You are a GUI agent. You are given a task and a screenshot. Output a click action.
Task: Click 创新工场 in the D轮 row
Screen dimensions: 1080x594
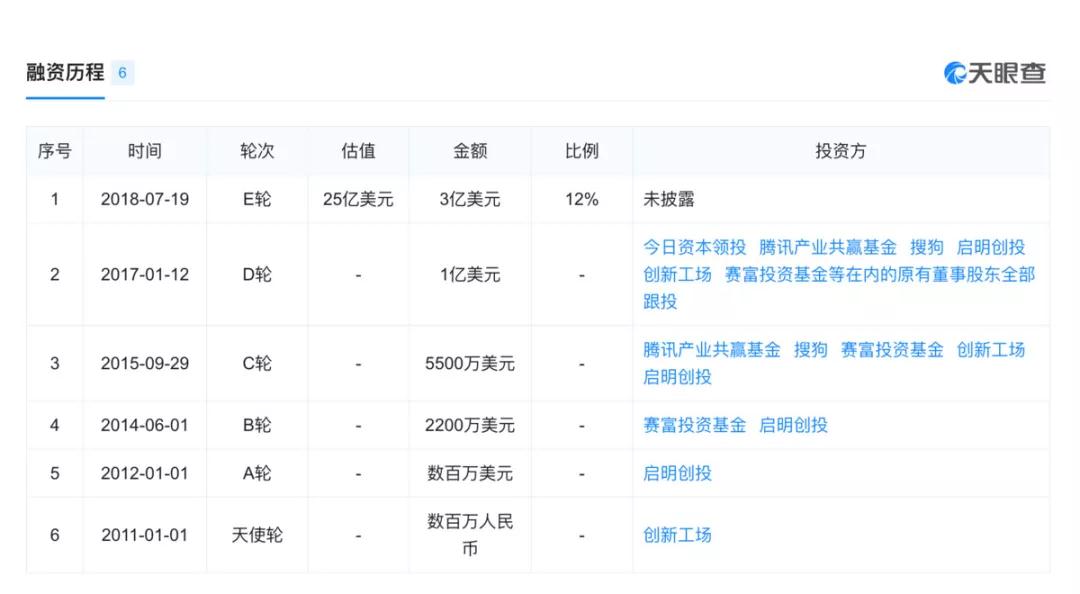coord(677,274)
